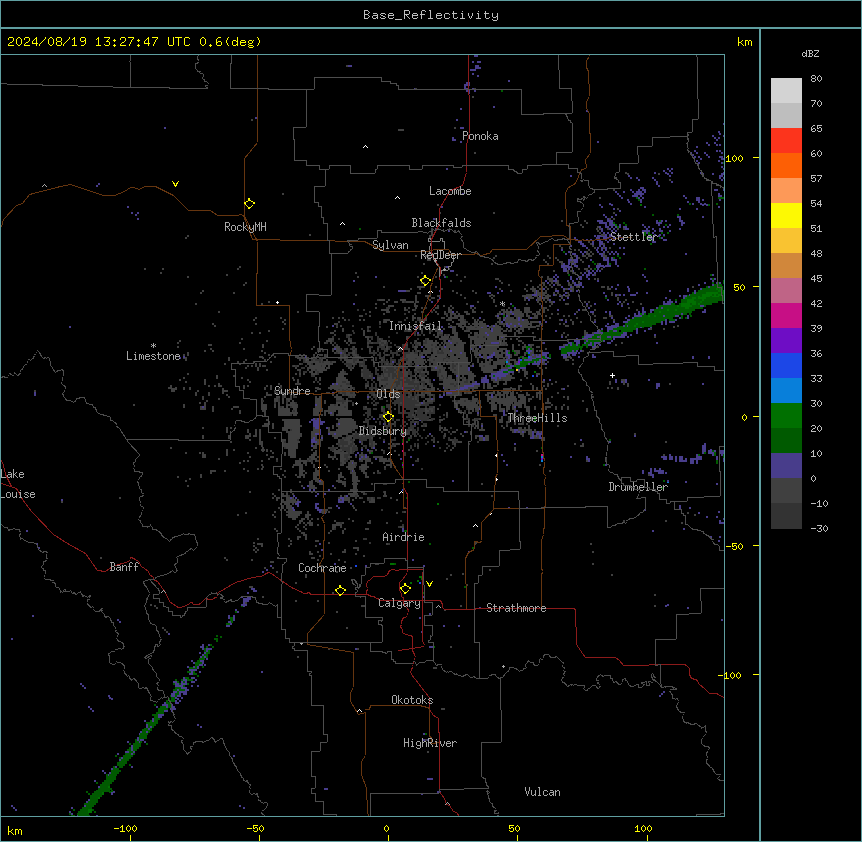Screen dimensions: 862x842
Task: Pick the slate blue 0-10 dBZ swatch
Action: [x=786, y=466]
